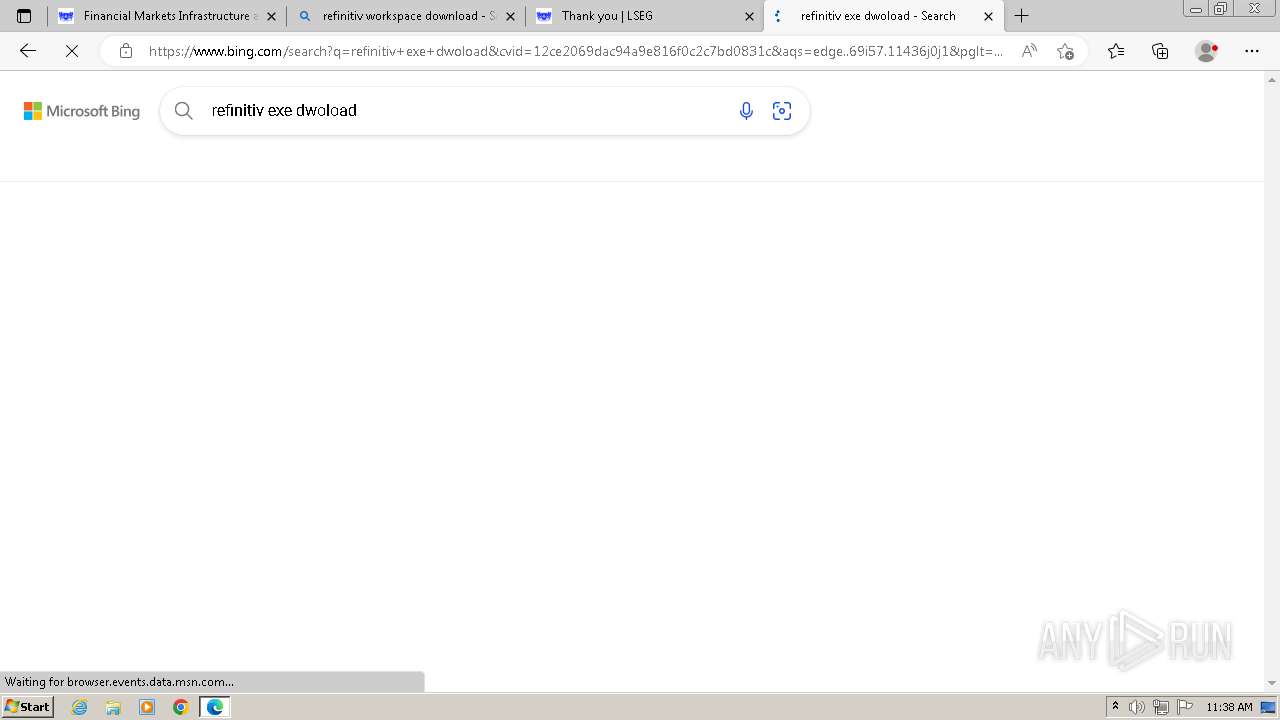Click the browser address bar URL

(x=575, y=51)
